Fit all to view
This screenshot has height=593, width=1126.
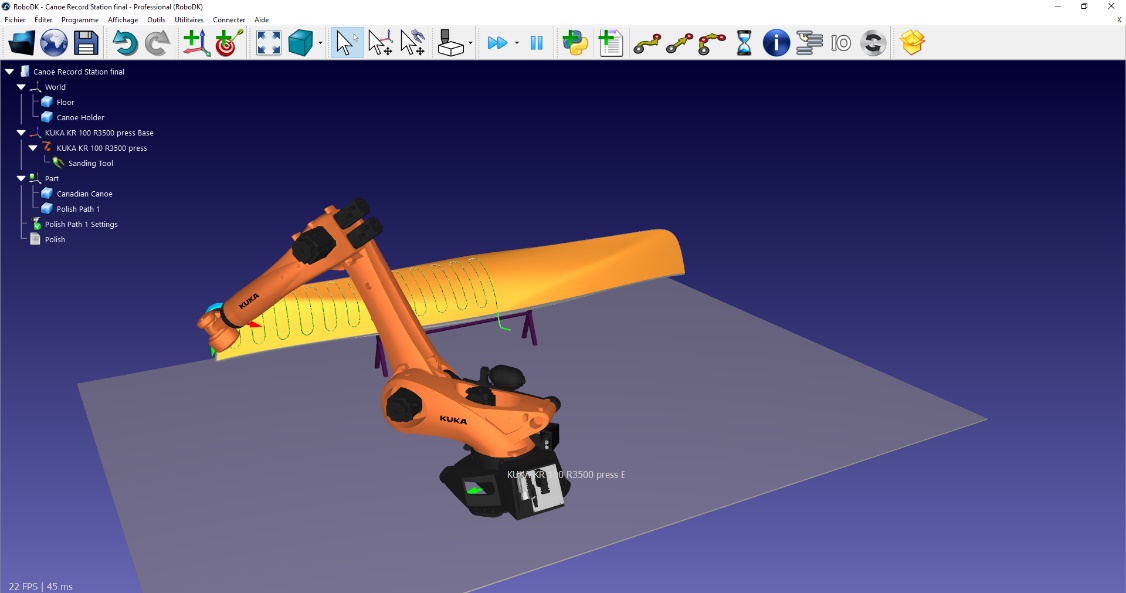click(x=269, y=43)
